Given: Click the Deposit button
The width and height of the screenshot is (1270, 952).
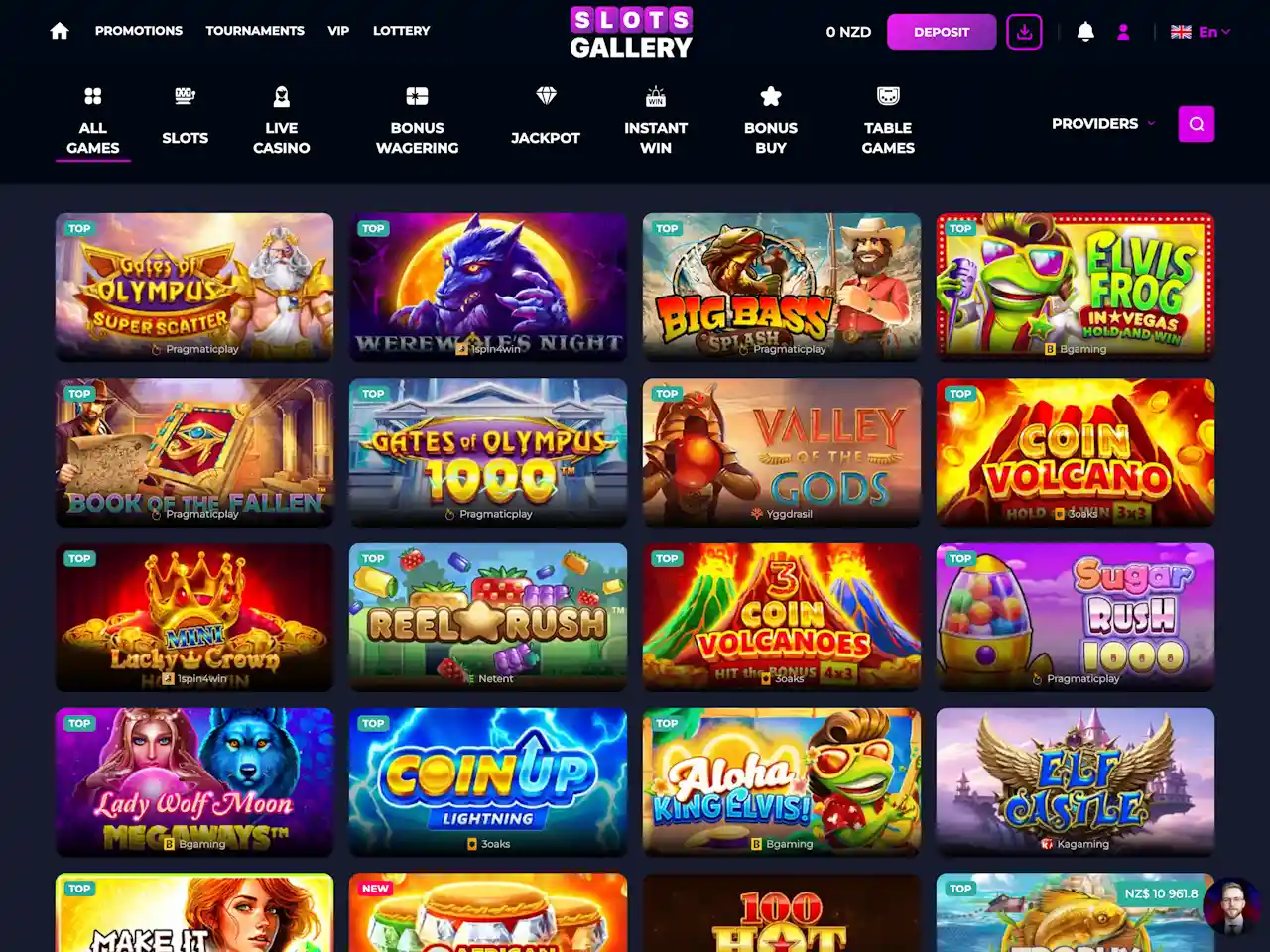Looking at the screenshot, I should tap(942, 32).
